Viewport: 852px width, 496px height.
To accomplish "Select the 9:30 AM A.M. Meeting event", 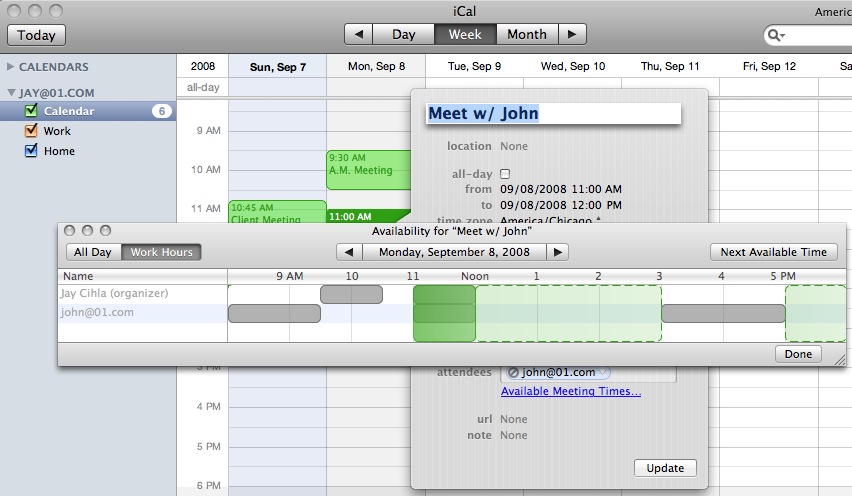I will (368, 170).
